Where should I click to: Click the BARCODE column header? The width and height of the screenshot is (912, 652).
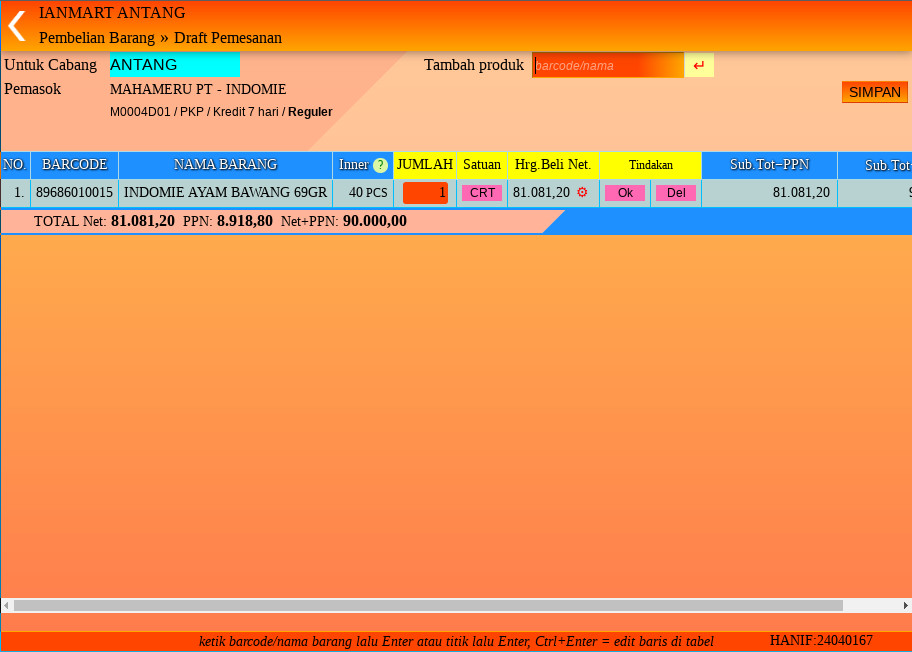[x=74, y=165]
